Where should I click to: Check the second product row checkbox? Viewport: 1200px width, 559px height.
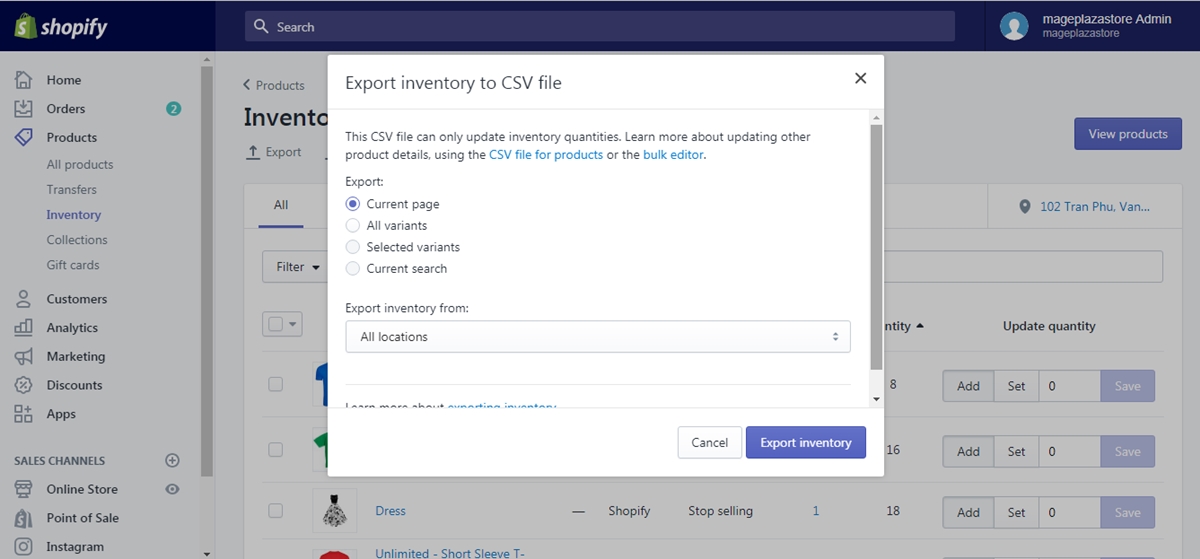(276, 450)
